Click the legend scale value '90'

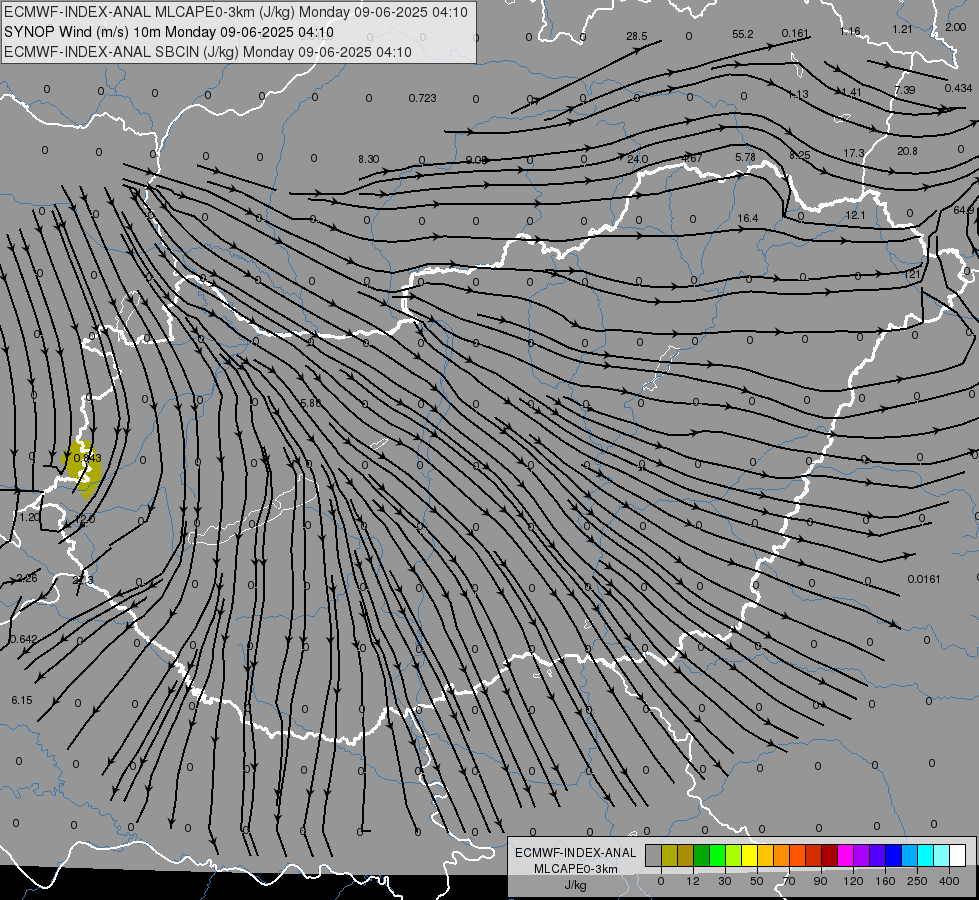click(x=820, y=881)
